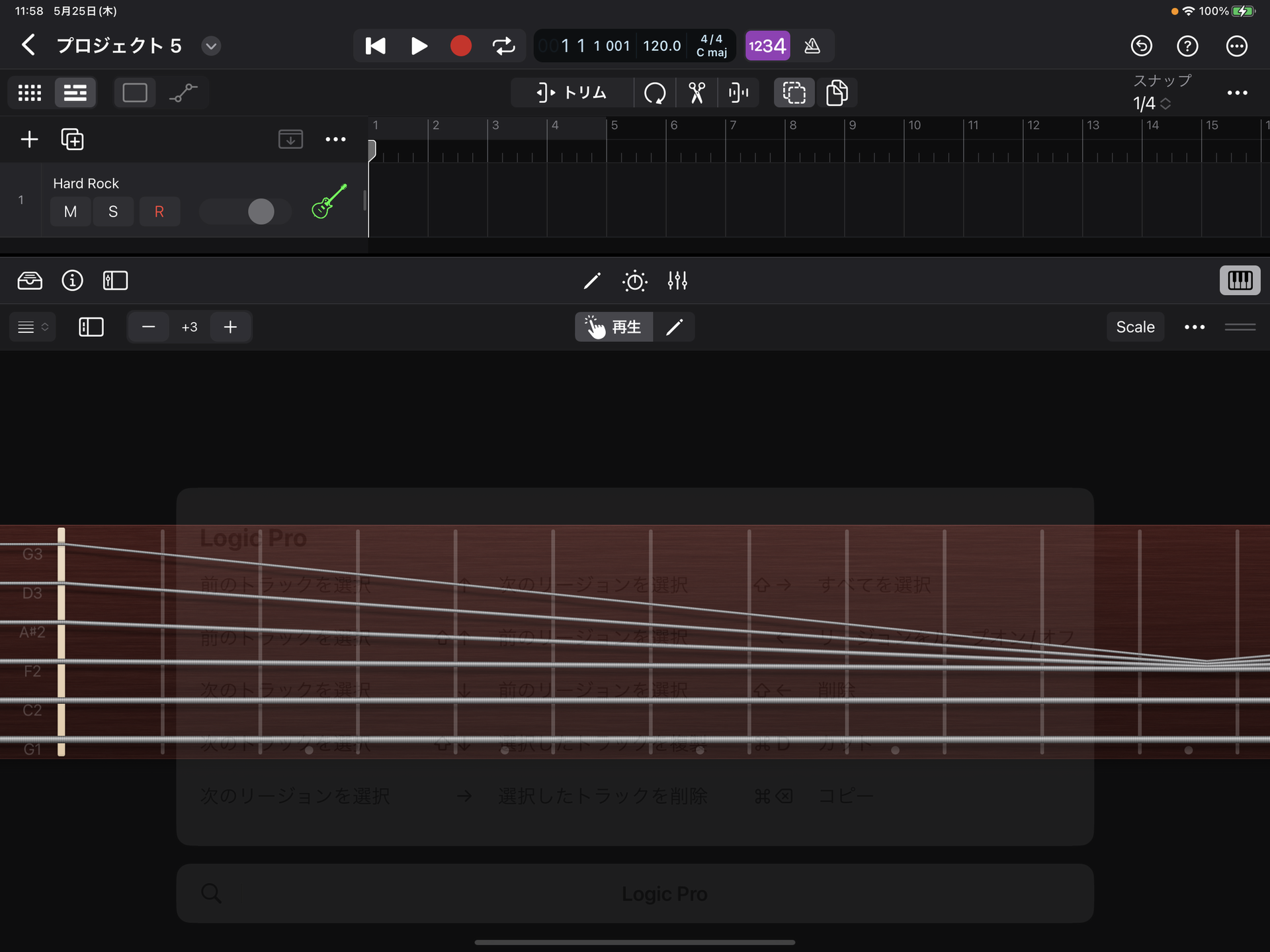The width and height of the screenshot is (1270, 952).
Task: Select the loop tool
Action: 655,93
